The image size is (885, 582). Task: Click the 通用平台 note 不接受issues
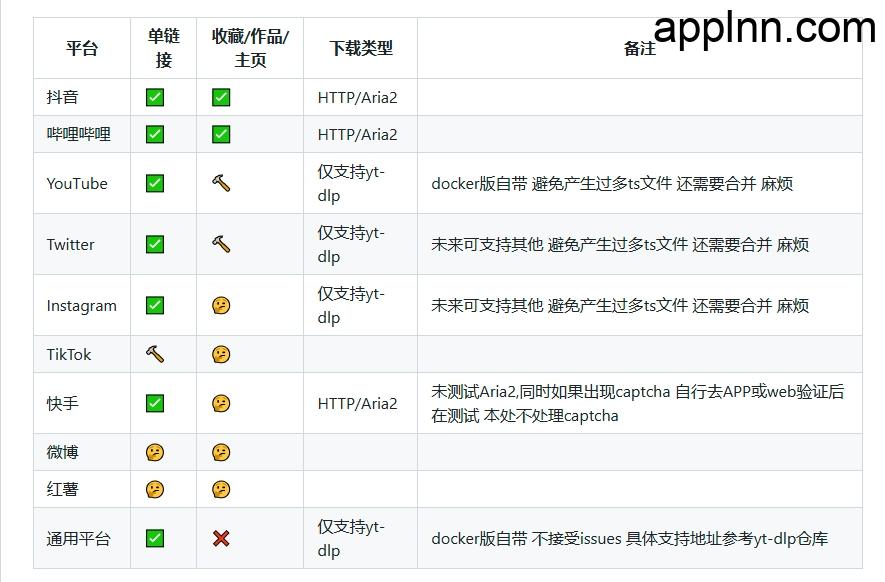(x=629, y=539)
